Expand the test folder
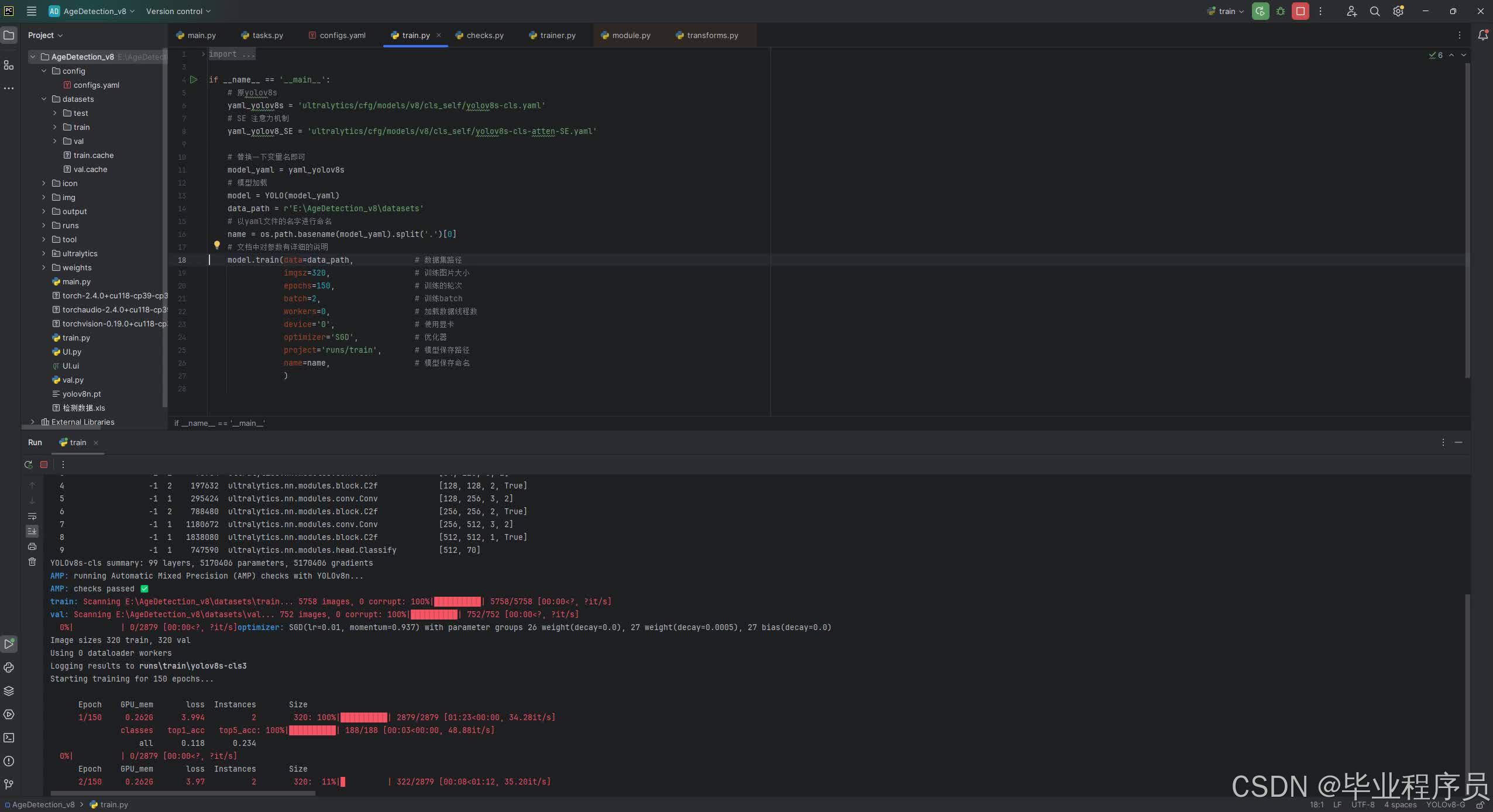 55,113
